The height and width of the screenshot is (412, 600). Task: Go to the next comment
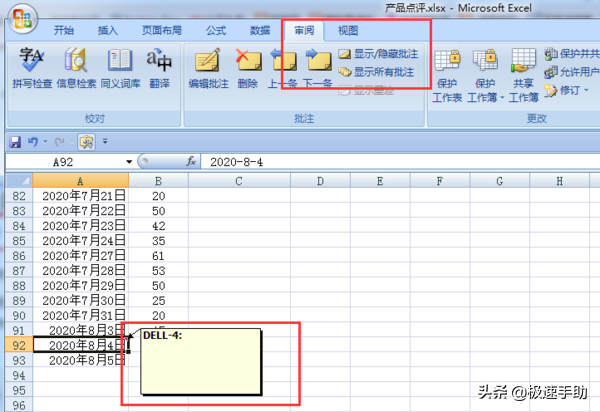(317, 68)
